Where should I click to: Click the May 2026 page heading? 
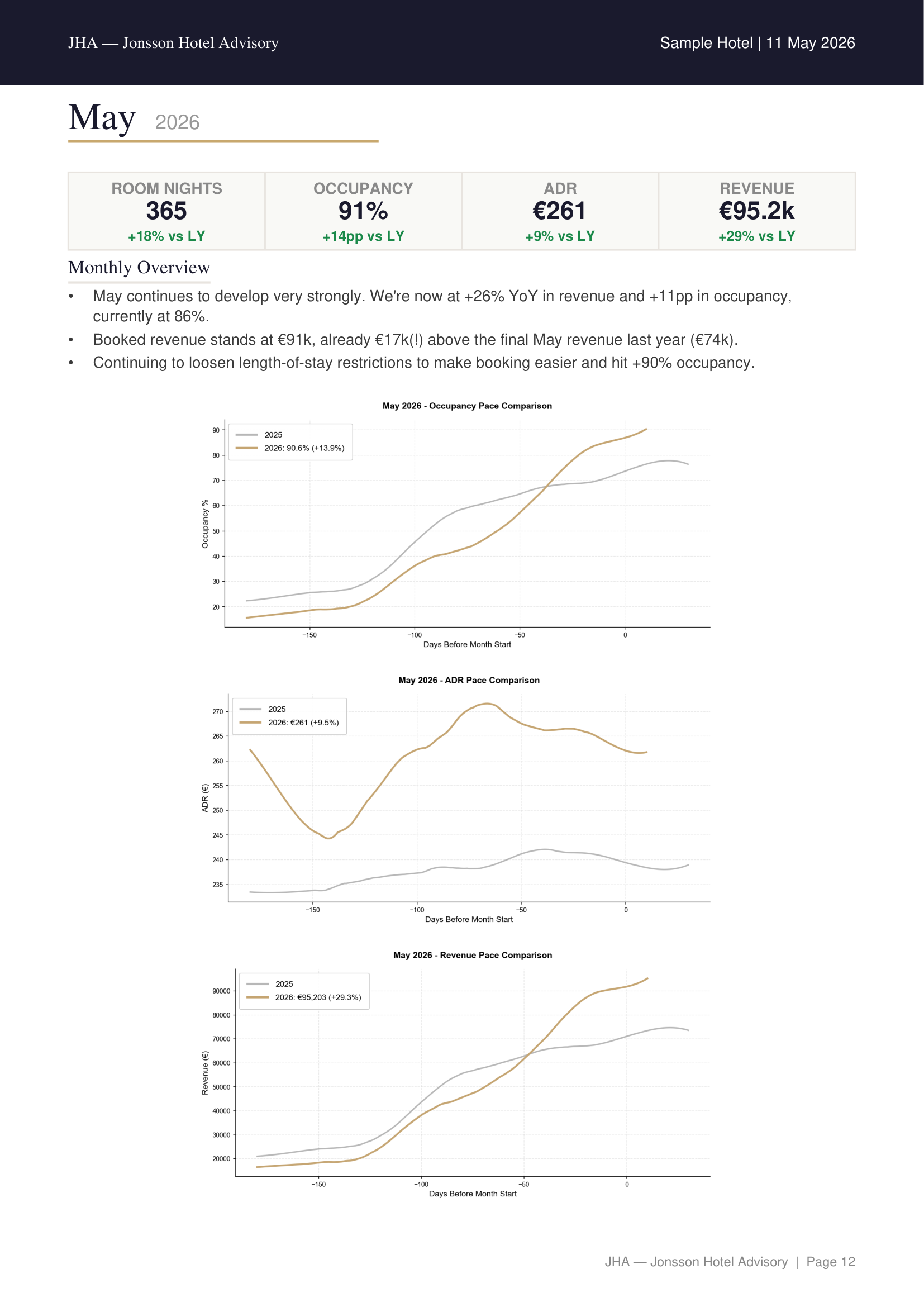[134, 118]
